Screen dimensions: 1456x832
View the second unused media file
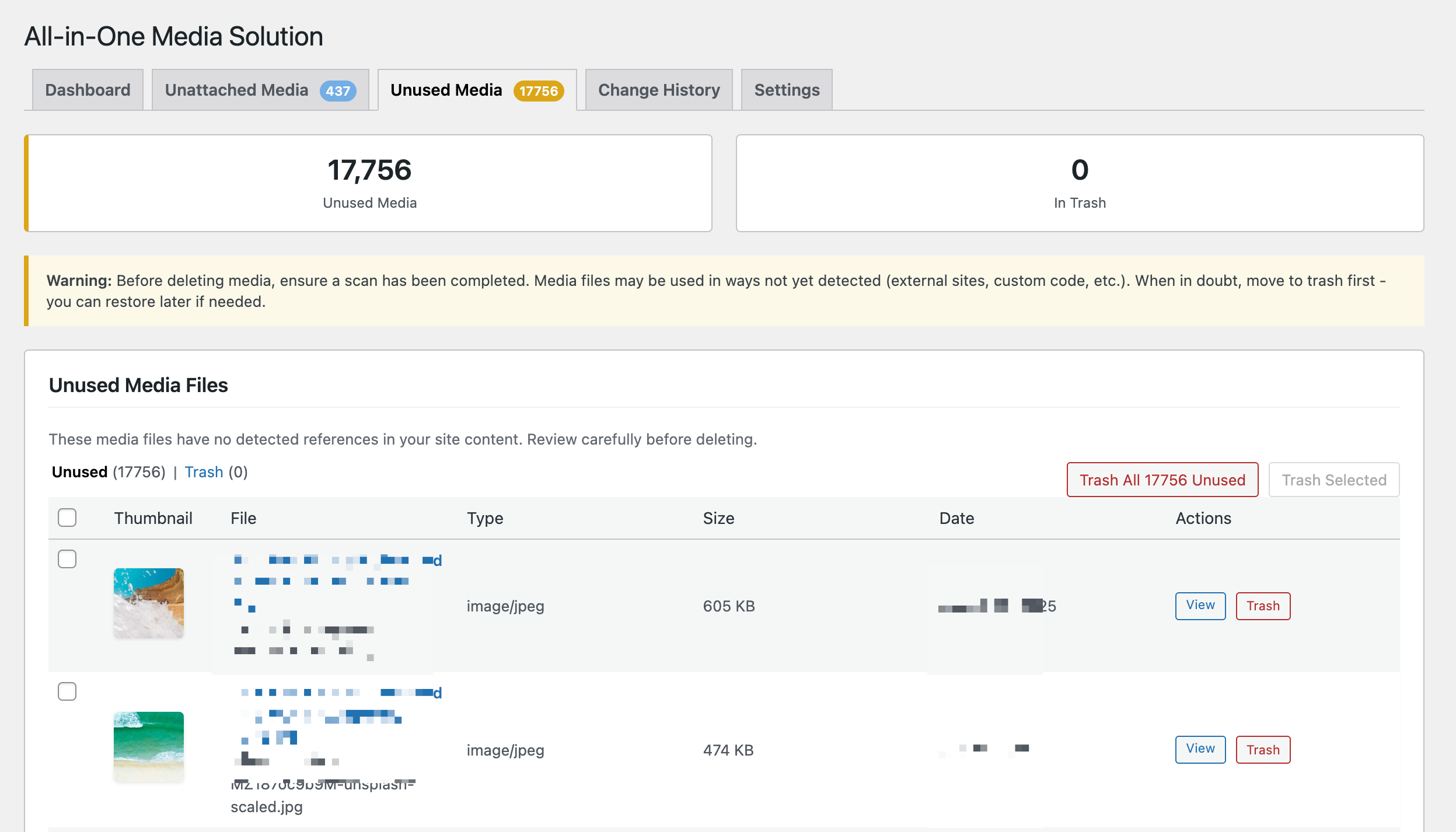click(x=1200, y=749)
